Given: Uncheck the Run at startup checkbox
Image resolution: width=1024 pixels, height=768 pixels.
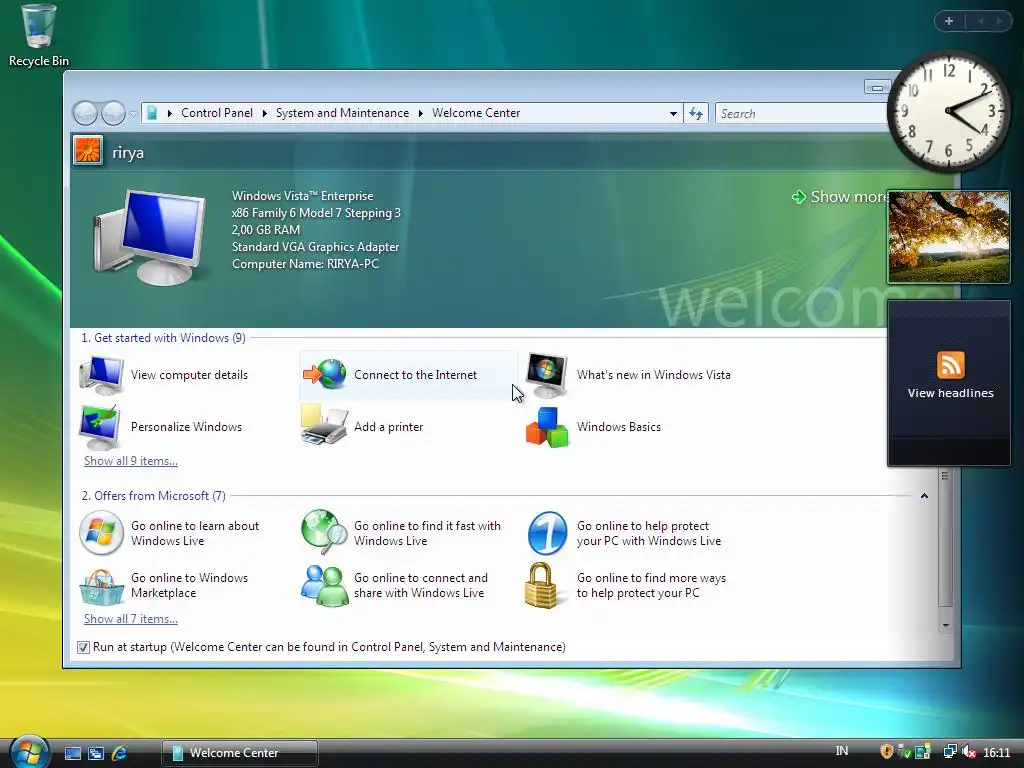Looking at the screenshot, I should coord(83,647).
